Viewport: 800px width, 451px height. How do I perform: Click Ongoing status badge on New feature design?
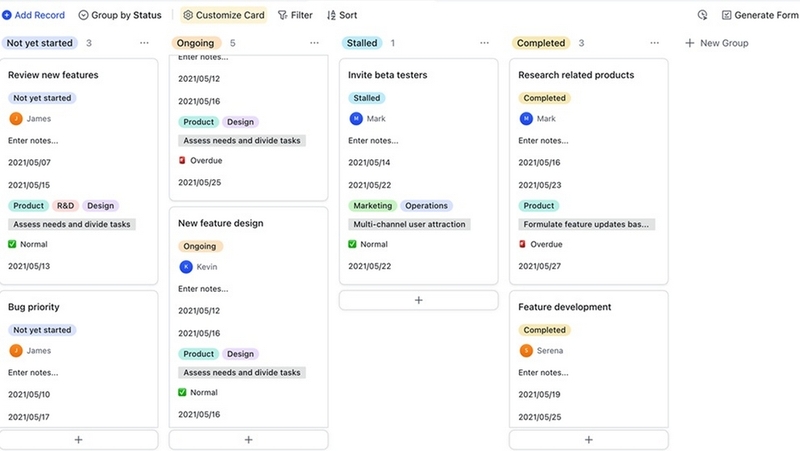click(x=199, y=246)
